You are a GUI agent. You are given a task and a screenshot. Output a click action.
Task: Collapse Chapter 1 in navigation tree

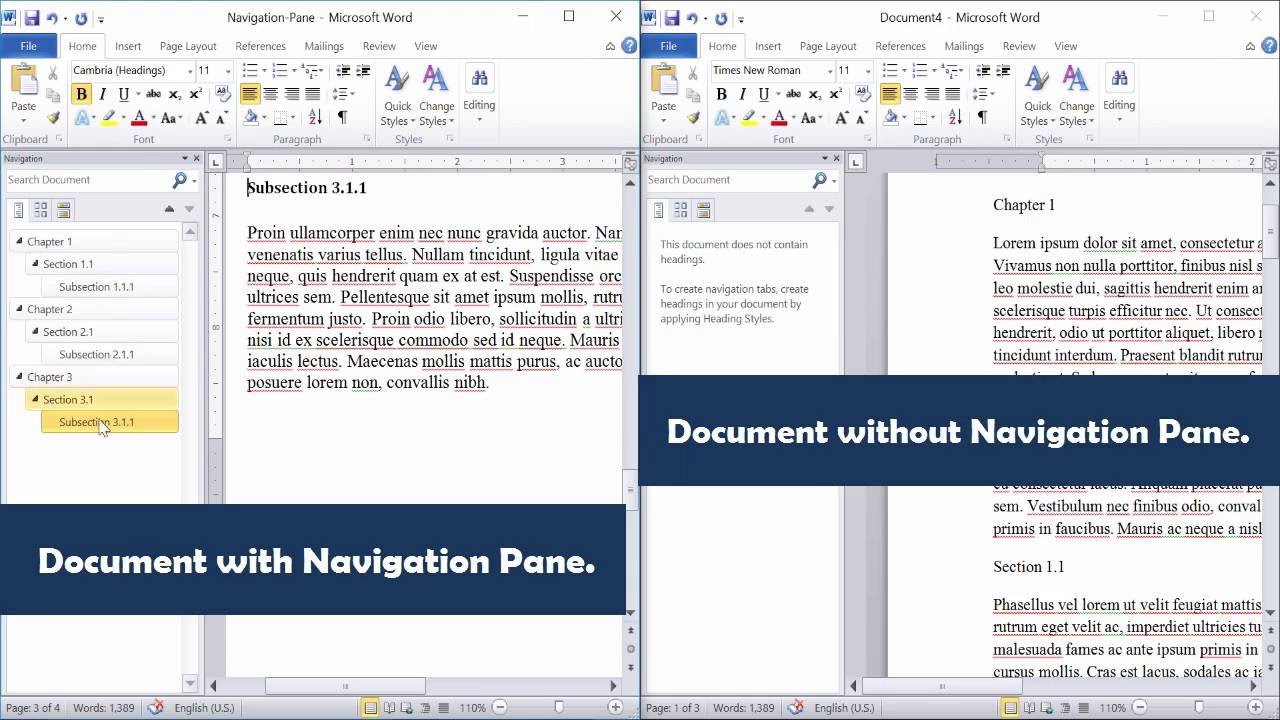click(x=19, y=241)
